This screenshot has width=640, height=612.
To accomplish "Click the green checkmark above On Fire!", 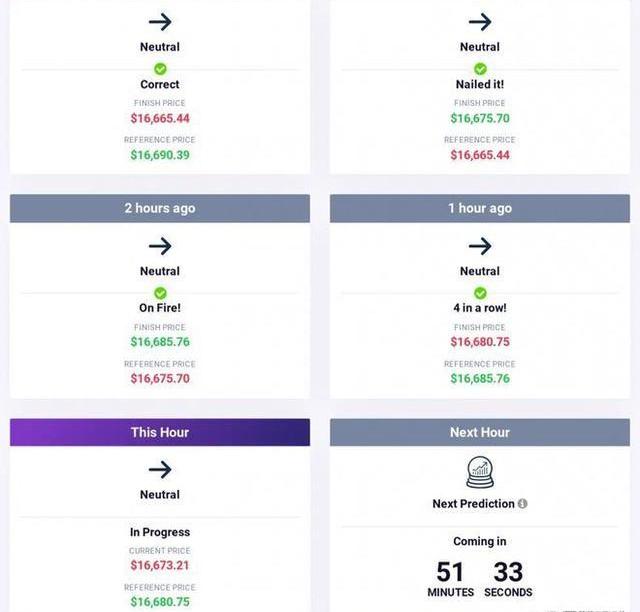I will coord(160,293).
